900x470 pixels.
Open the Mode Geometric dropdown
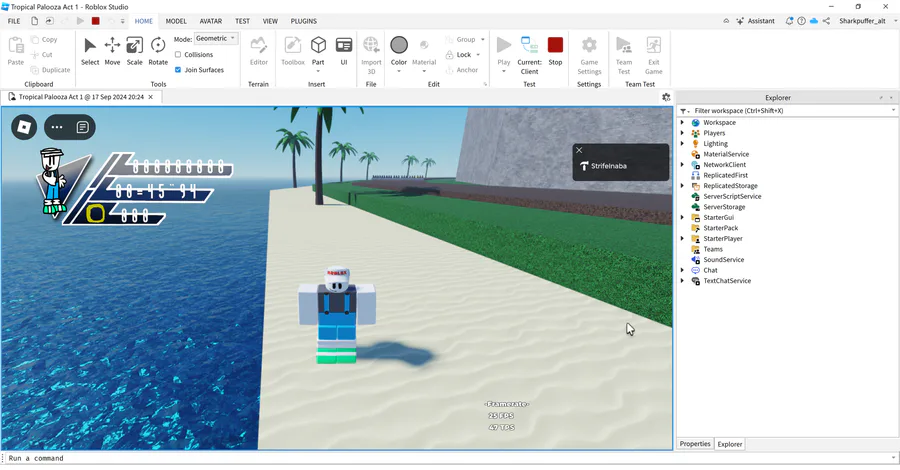[216, 38]
